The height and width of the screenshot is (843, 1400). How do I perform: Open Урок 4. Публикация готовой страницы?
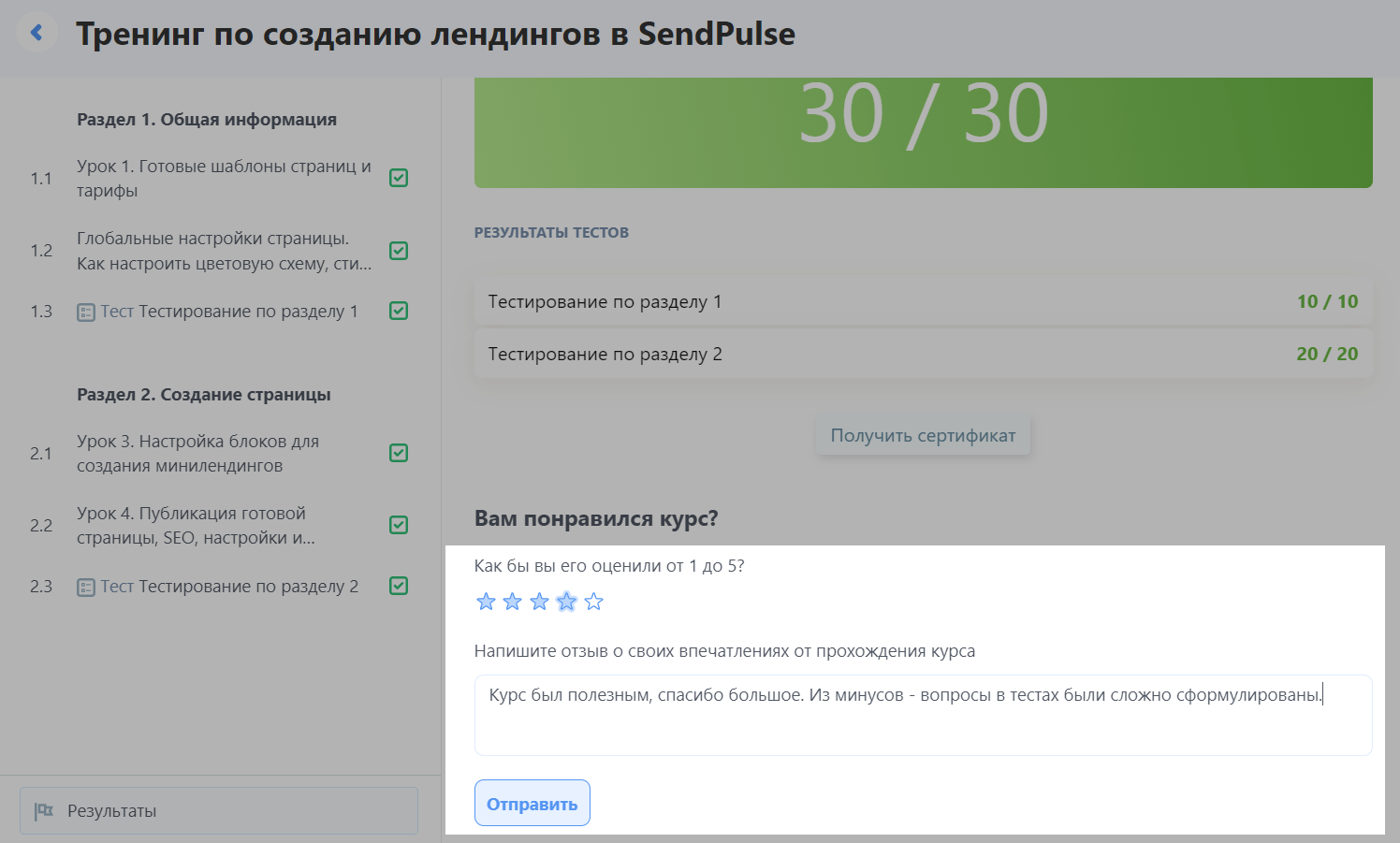point(196,525)
